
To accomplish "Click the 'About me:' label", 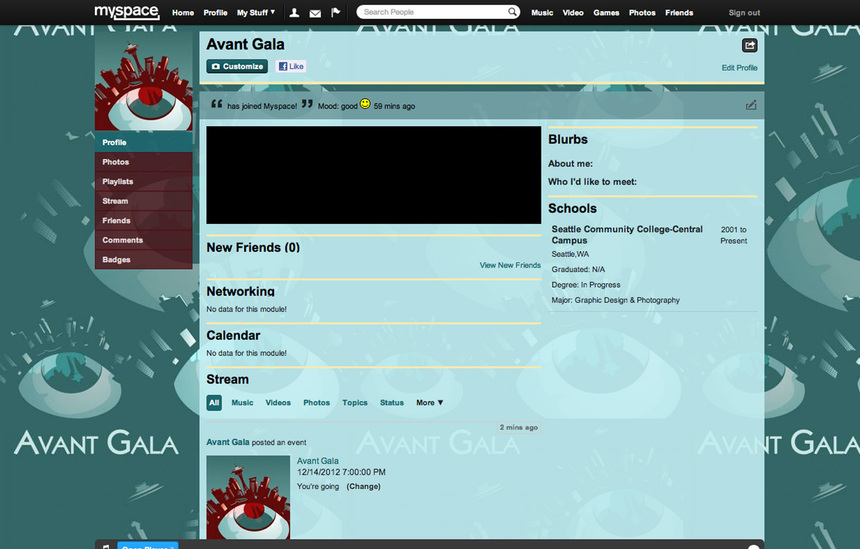I will tap(570, 164).
